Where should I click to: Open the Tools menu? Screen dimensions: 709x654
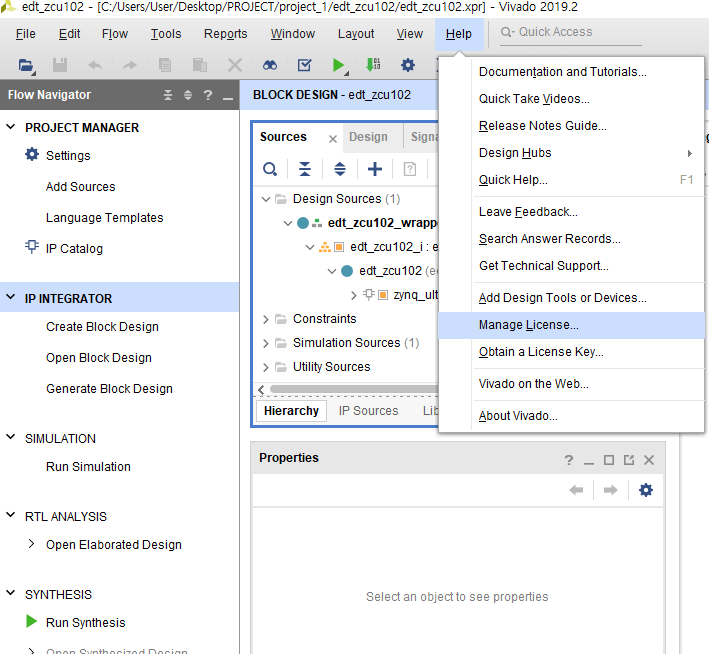pos(165,34)
